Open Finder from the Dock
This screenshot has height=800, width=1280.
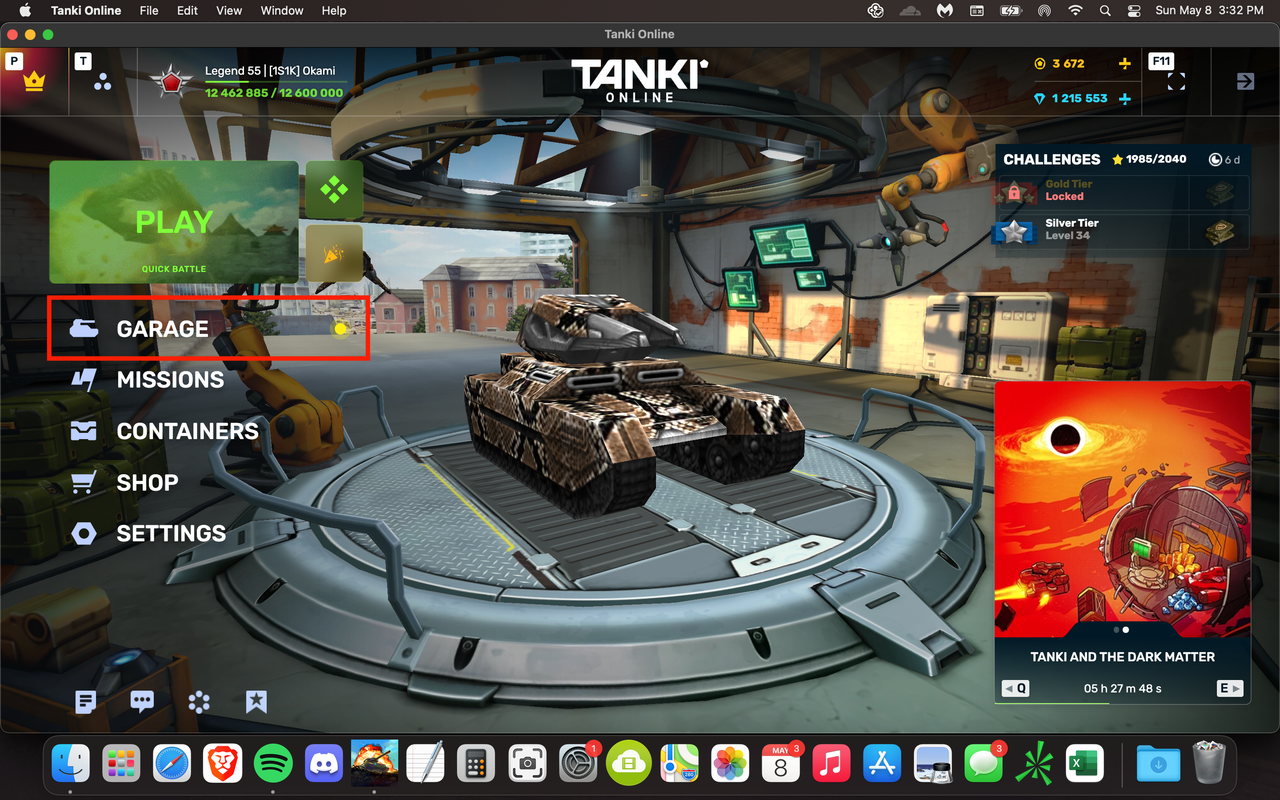click(71, 765)
